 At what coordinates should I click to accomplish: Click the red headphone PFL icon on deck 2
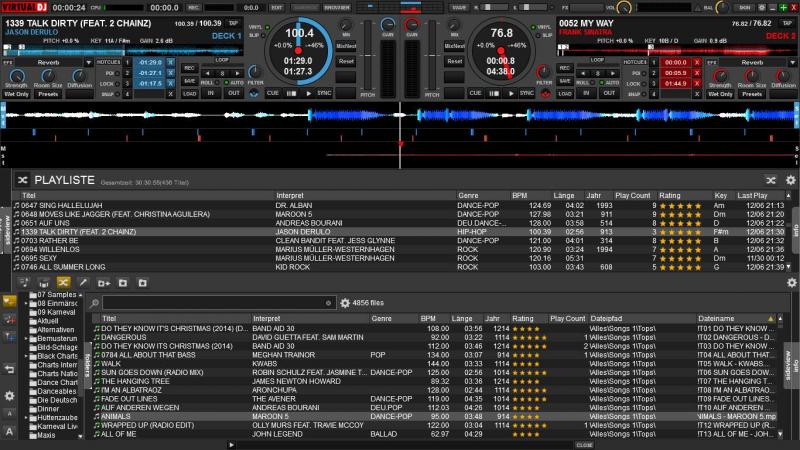(x=545, y=94)
